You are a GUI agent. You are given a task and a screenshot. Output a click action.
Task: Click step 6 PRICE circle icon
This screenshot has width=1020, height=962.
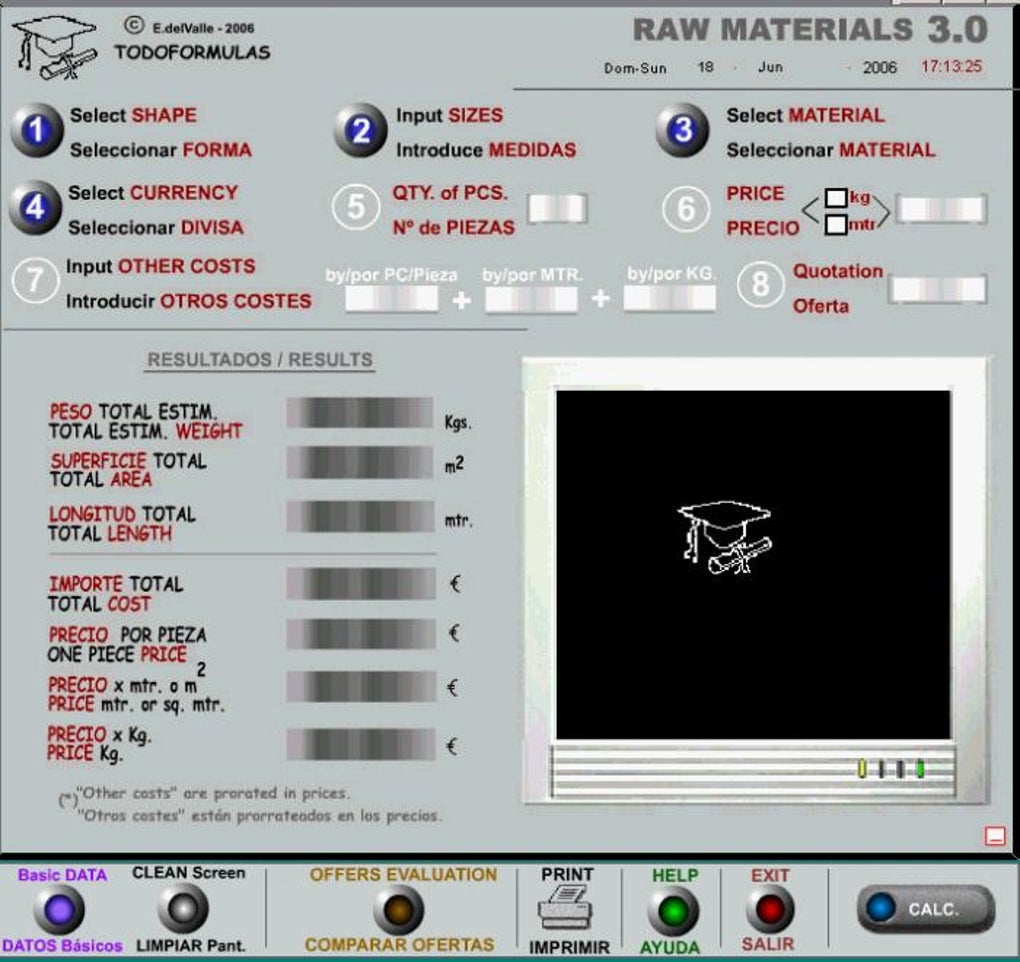686,209
